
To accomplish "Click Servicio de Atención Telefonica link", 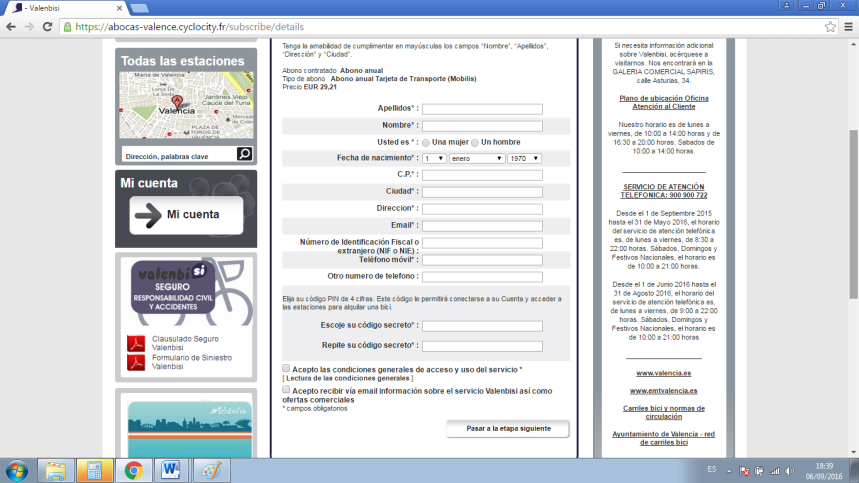I will (x=663, y=191).
